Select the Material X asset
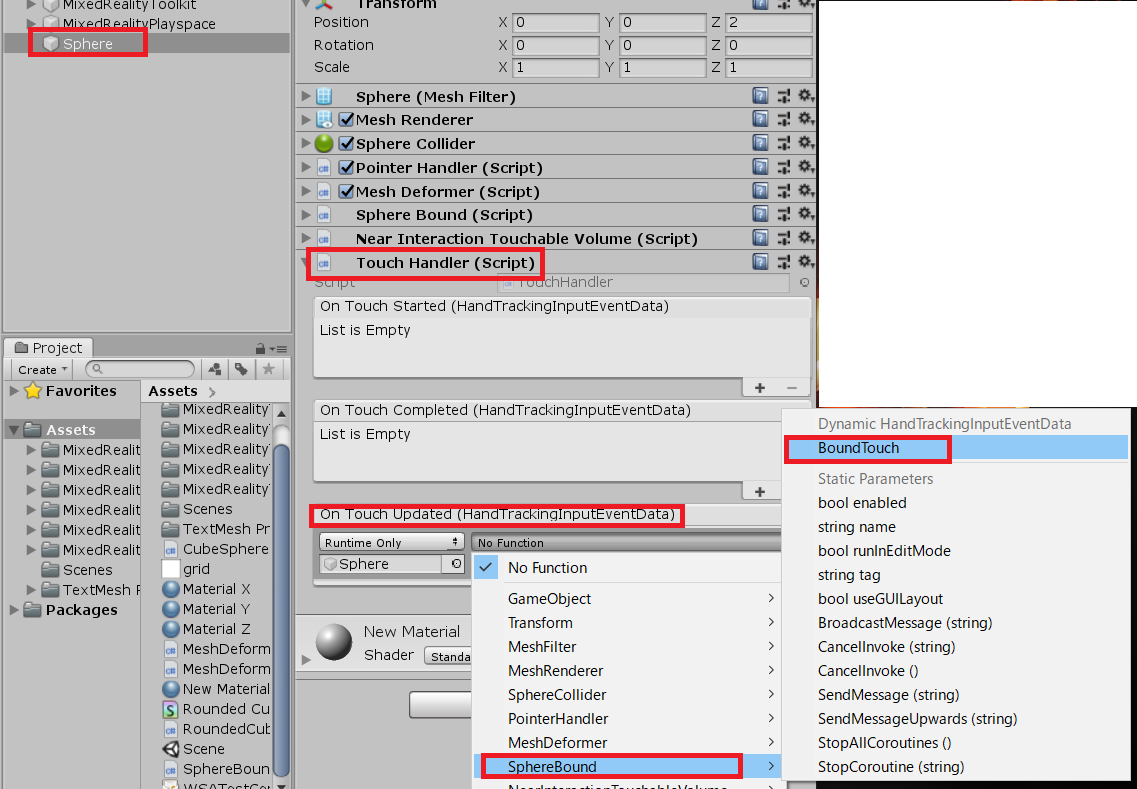 tap(207, 589)
